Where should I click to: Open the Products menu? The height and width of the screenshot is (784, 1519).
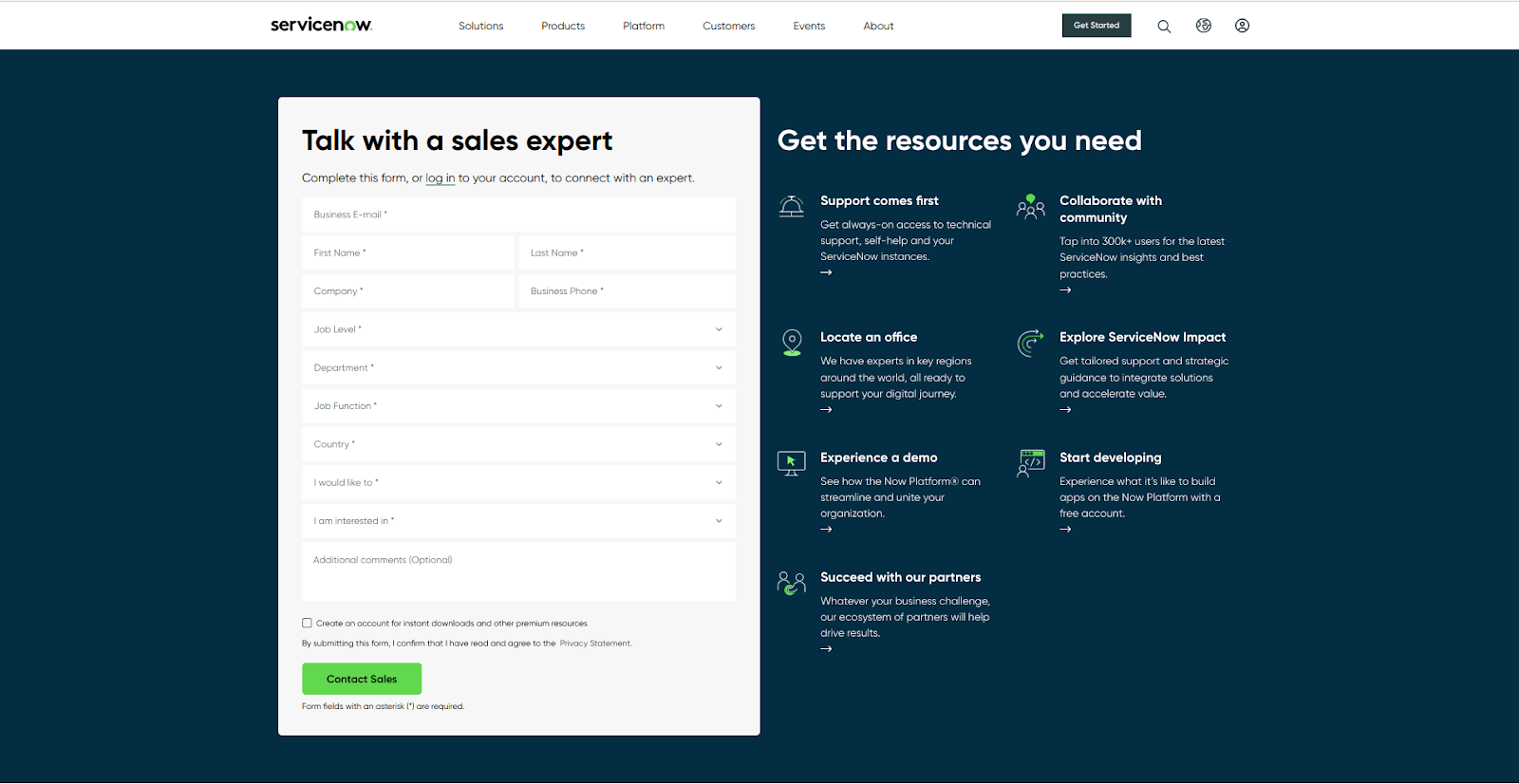point(563,26)
